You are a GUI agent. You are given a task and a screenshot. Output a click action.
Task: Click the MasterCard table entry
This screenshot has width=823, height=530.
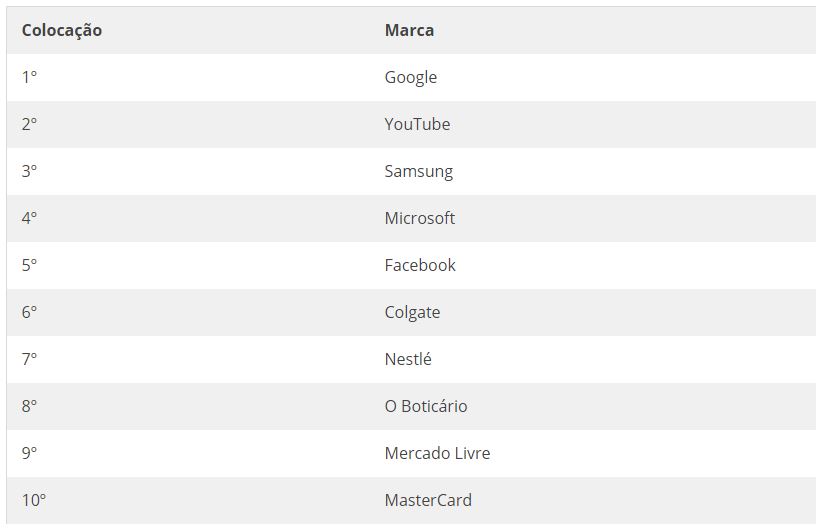pos(428,500)
